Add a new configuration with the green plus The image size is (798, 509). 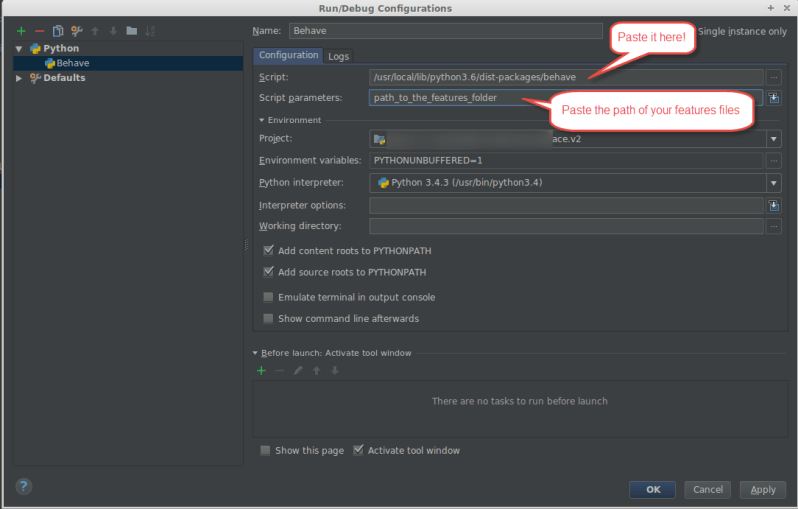coord(21,31)
